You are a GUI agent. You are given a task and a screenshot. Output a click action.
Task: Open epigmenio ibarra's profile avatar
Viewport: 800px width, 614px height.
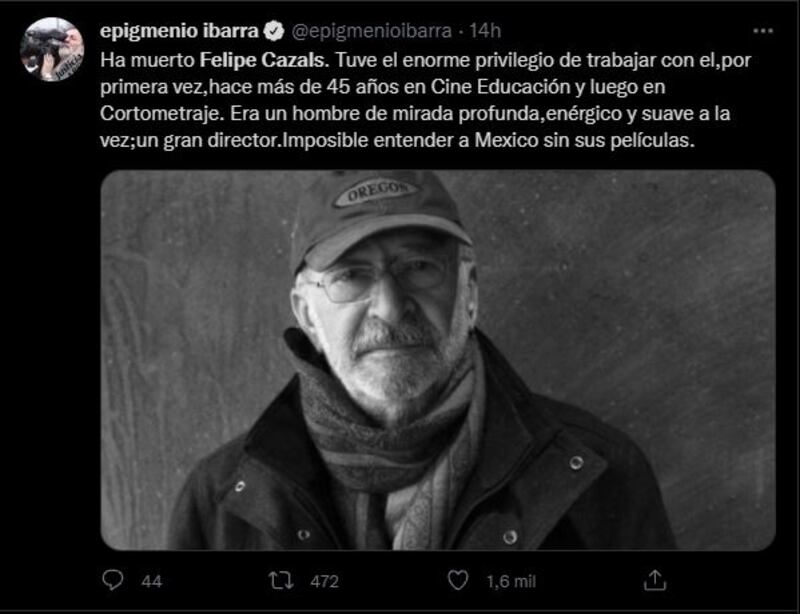coord(52,50)
